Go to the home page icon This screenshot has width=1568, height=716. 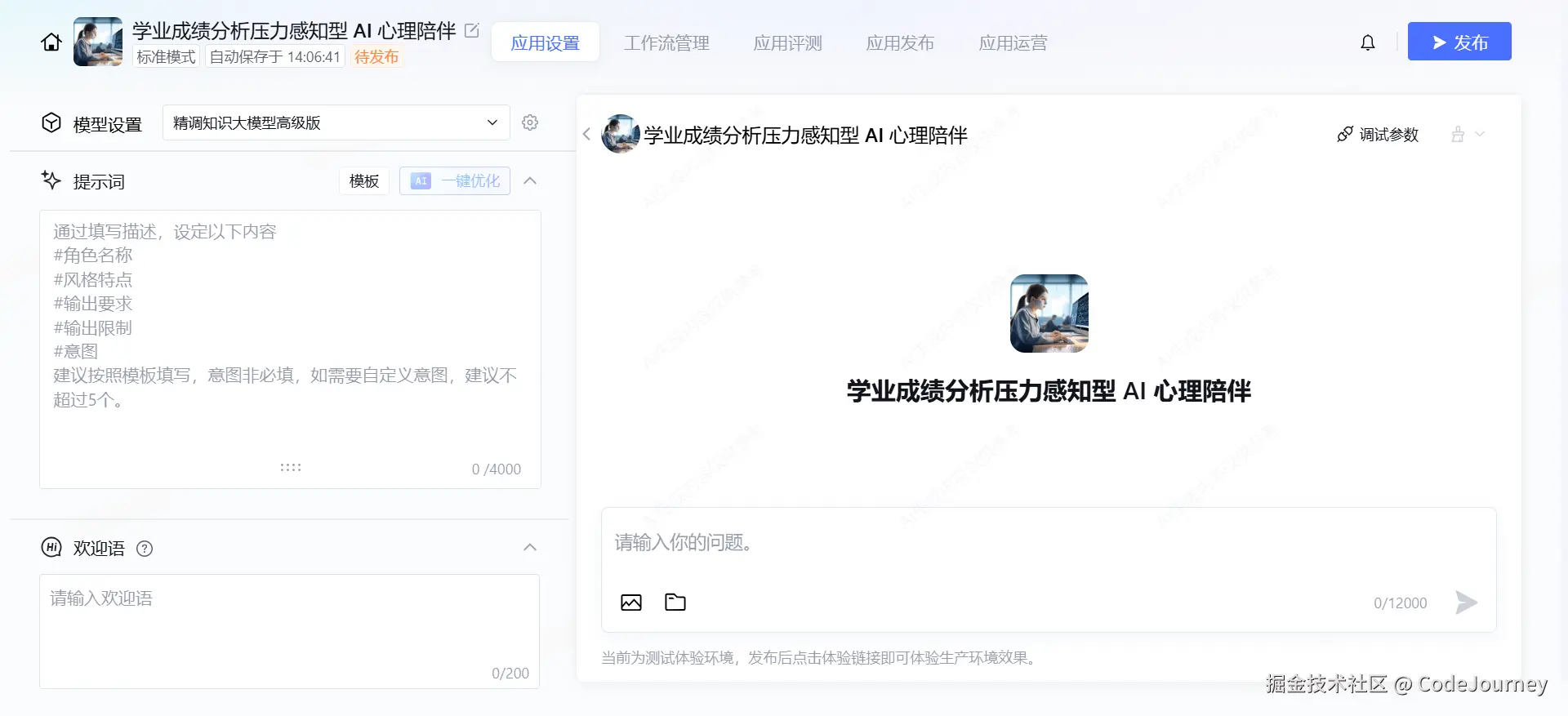coord(51,42)
